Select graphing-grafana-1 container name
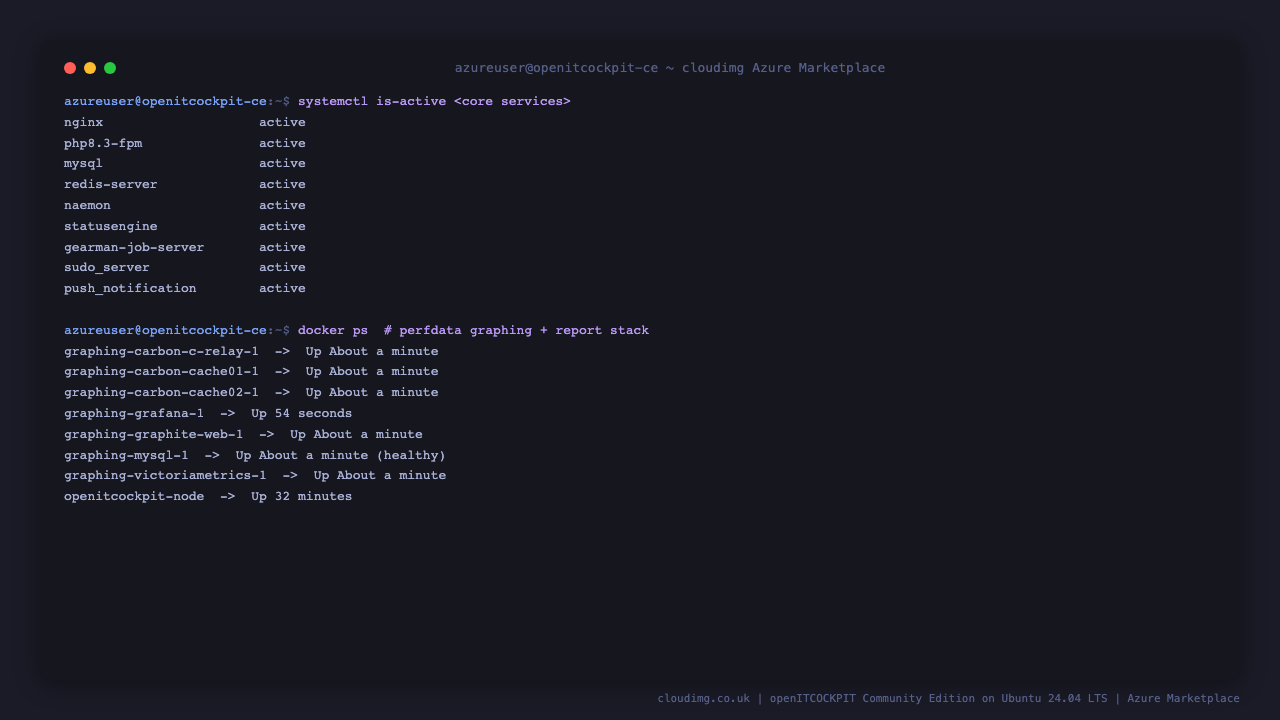 pyautogui.click(x=134, y=413)
